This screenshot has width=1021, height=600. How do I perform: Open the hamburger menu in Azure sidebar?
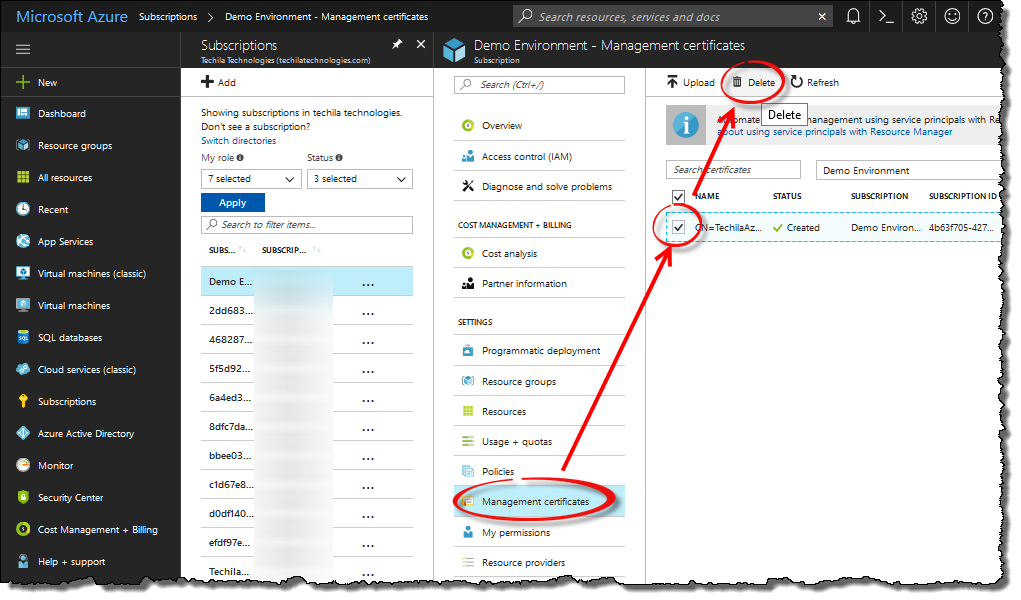(23, 50)
